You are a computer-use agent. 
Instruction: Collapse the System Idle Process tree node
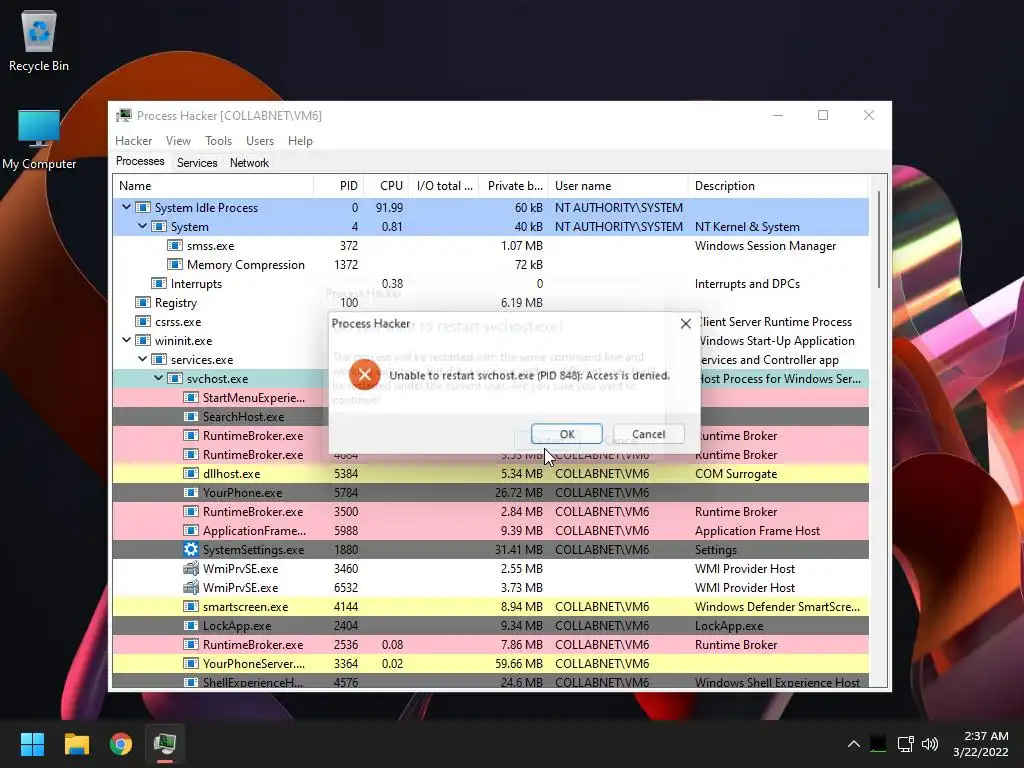pos(126,207)
